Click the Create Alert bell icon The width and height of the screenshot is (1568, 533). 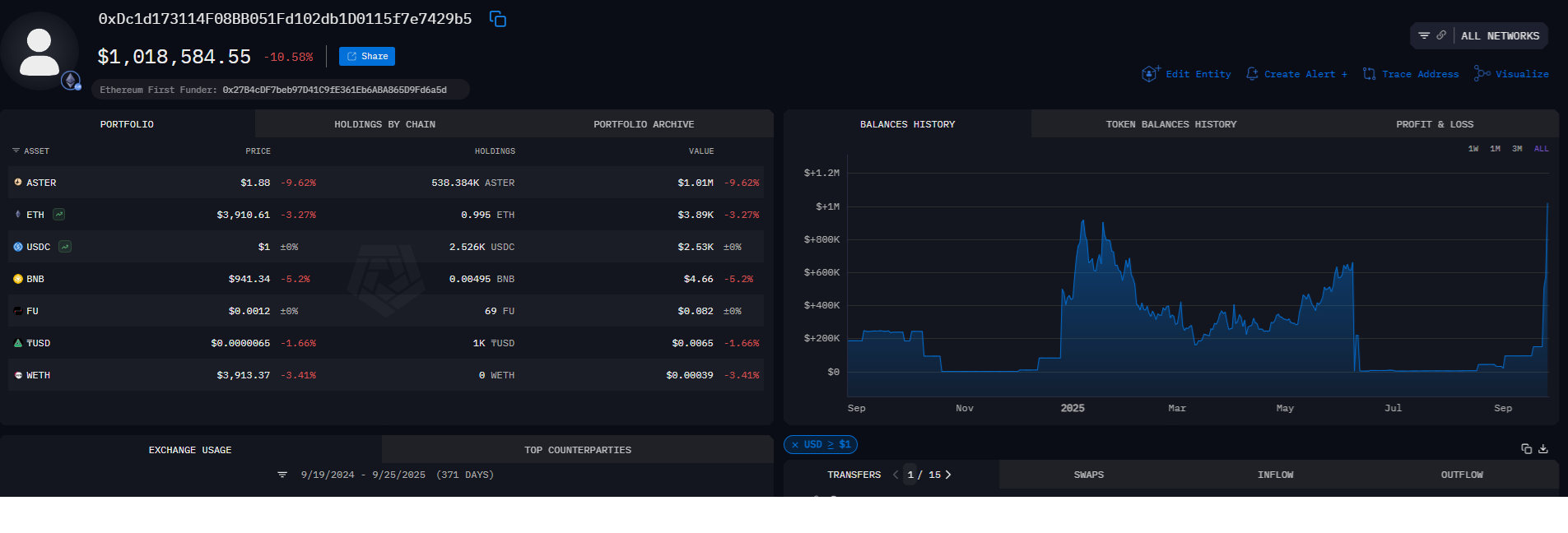coord(1252,74)
